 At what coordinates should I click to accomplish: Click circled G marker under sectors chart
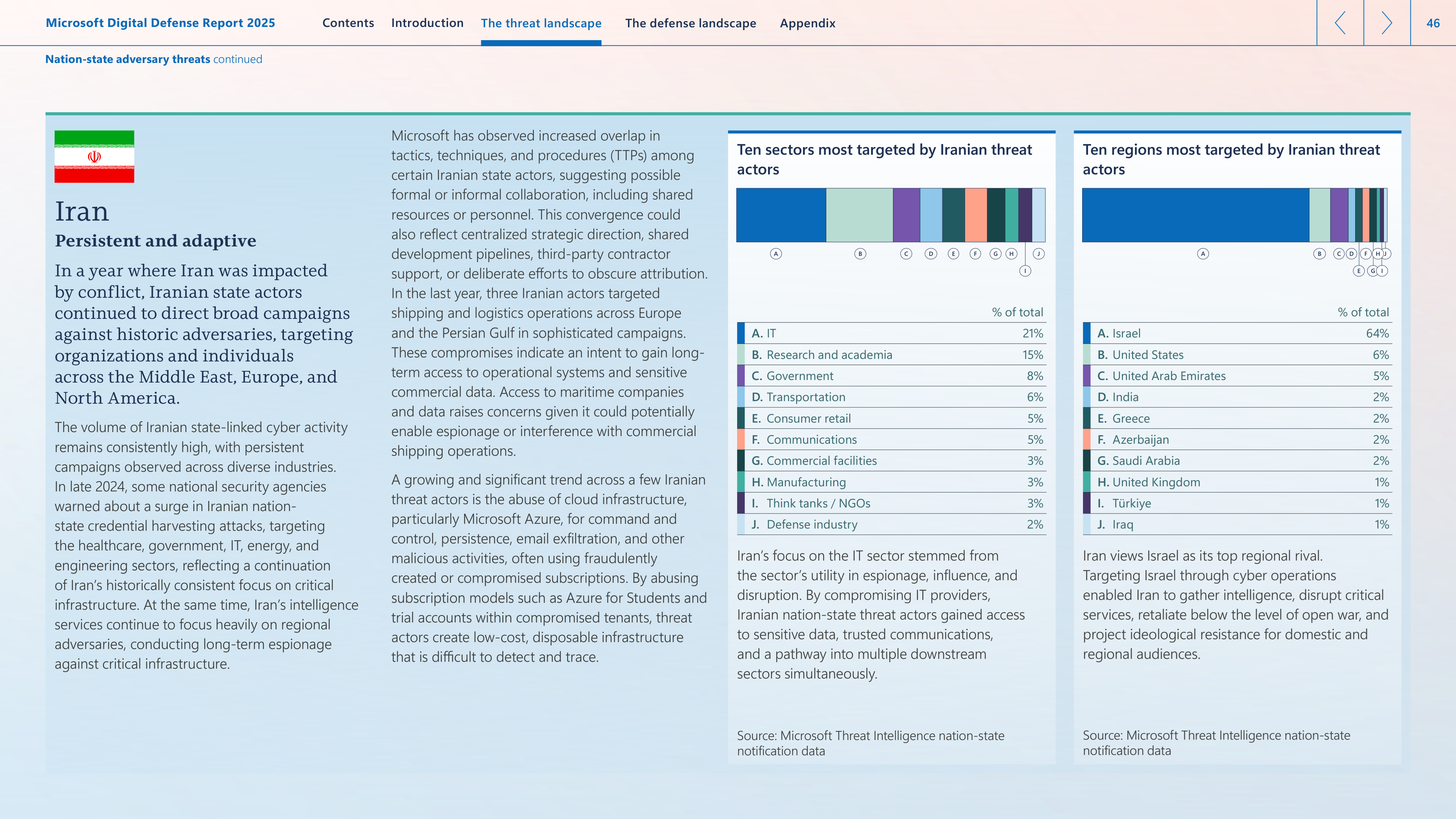pyautogui.click(x=996, y=254)
